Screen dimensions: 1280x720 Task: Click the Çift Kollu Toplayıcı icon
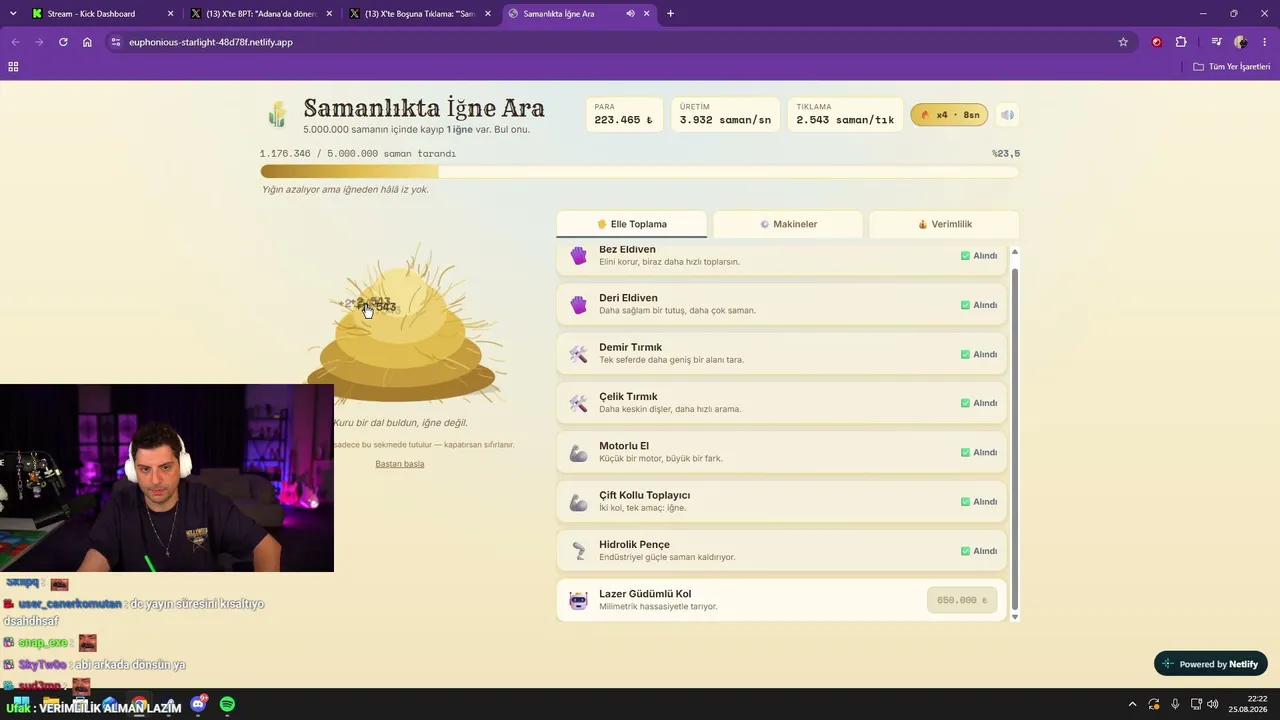pos(578,502)
